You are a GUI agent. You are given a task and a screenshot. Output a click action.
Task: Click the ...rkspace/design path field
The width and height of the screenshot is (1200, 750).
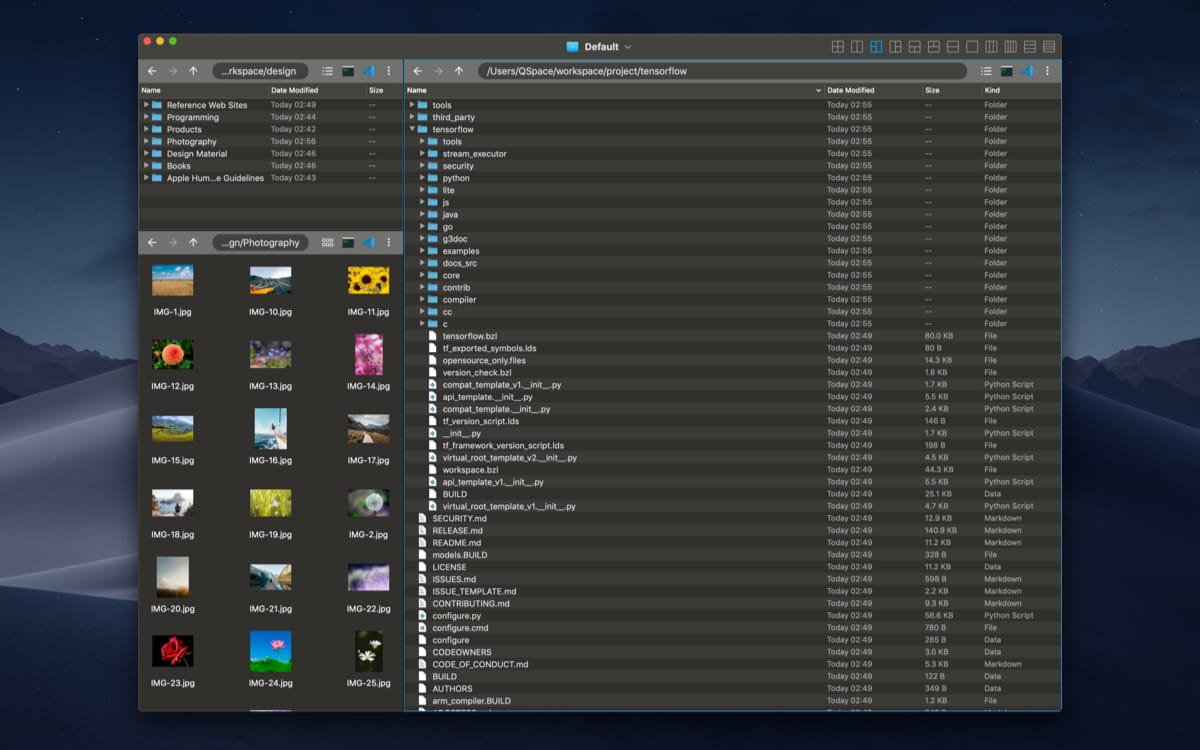[x=260, y=71]
